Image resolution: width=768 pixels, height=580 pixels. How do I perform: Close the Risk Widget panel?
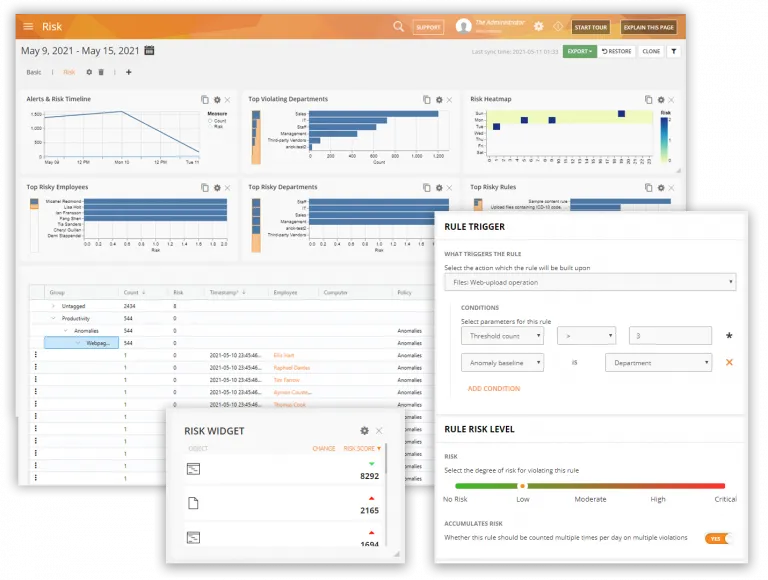(379, 431)
